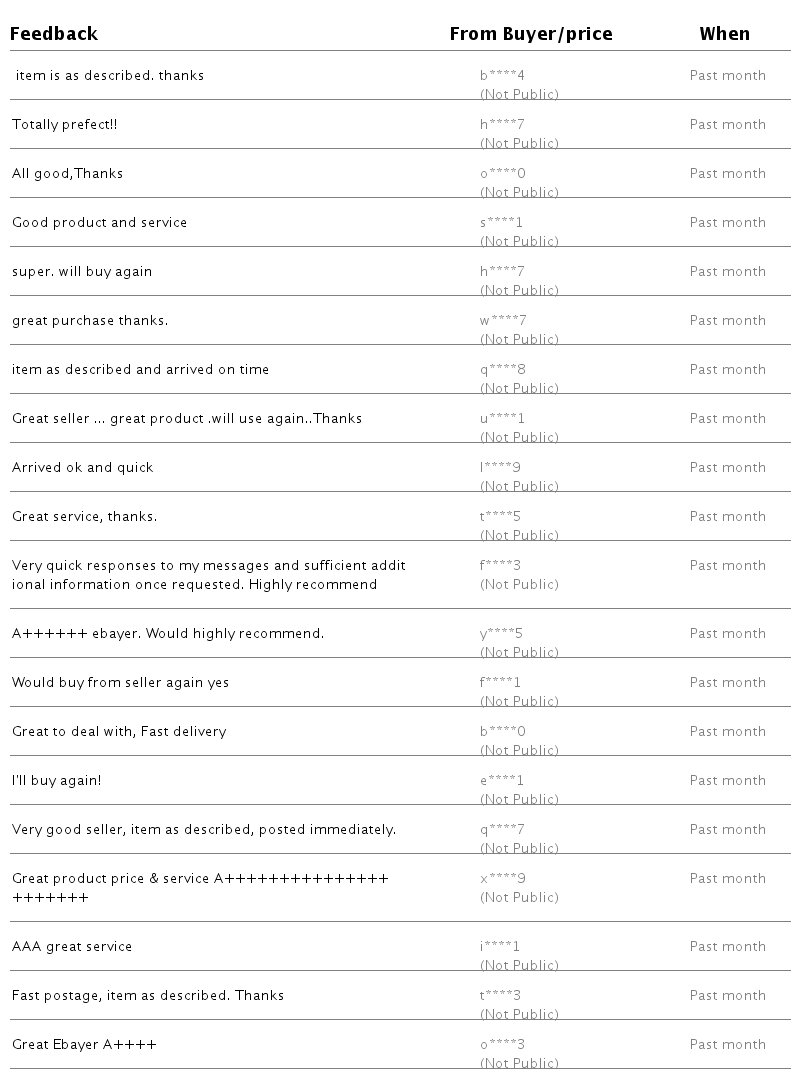The width and height of the screenshot is (800, 1069).
Task: Click the "I'll buy again!" feedback text
Action: coord(57,780)
